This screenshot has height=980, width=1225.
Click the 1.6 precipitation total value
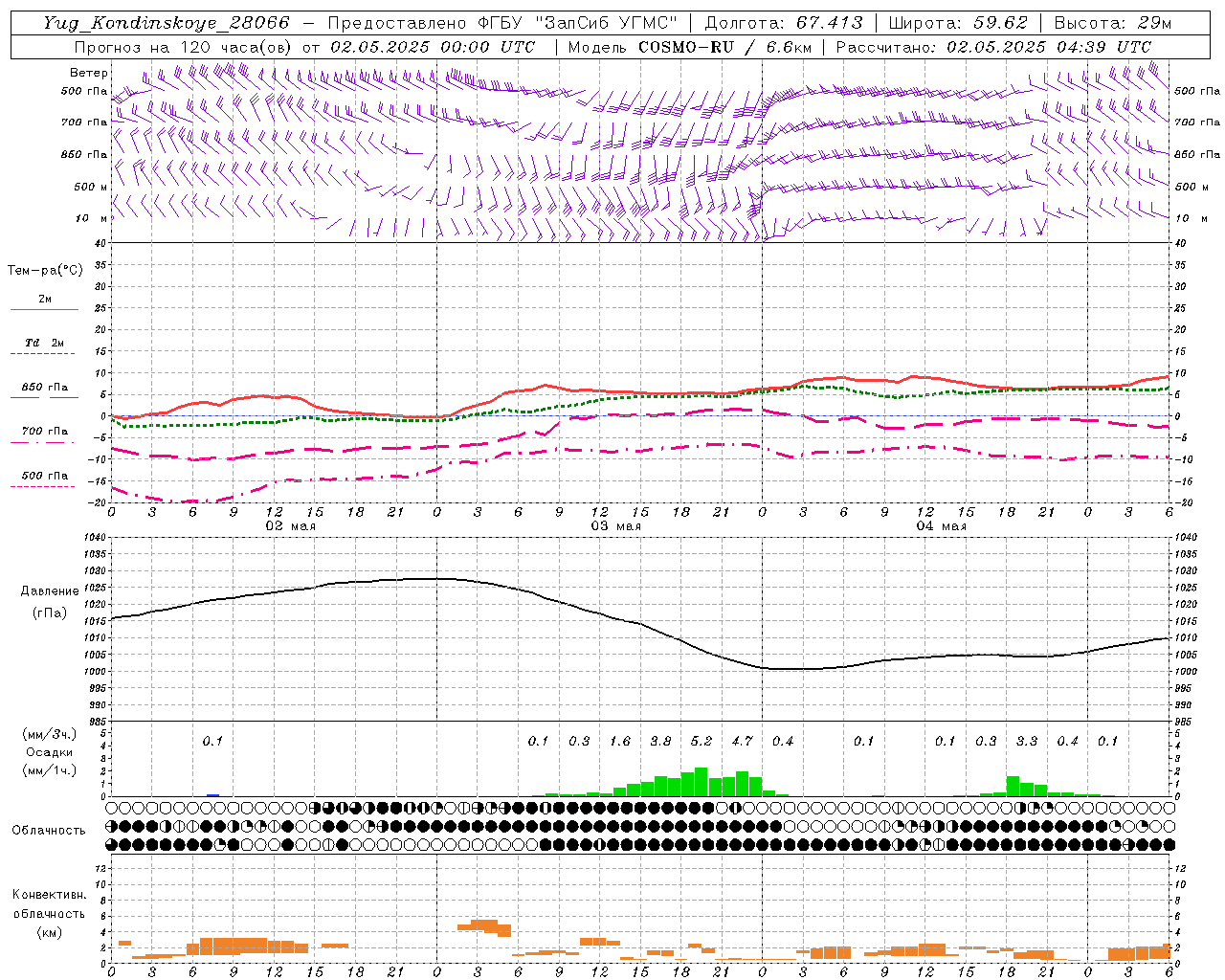pos(619,741)
